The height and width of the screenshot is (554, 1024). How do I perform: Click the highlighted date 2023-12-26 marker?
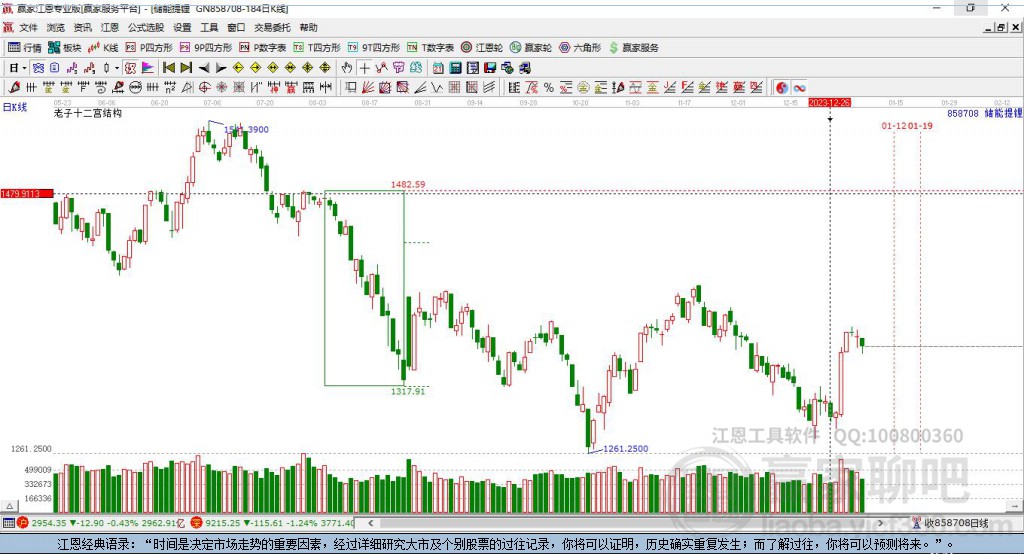tap(829, 103)
